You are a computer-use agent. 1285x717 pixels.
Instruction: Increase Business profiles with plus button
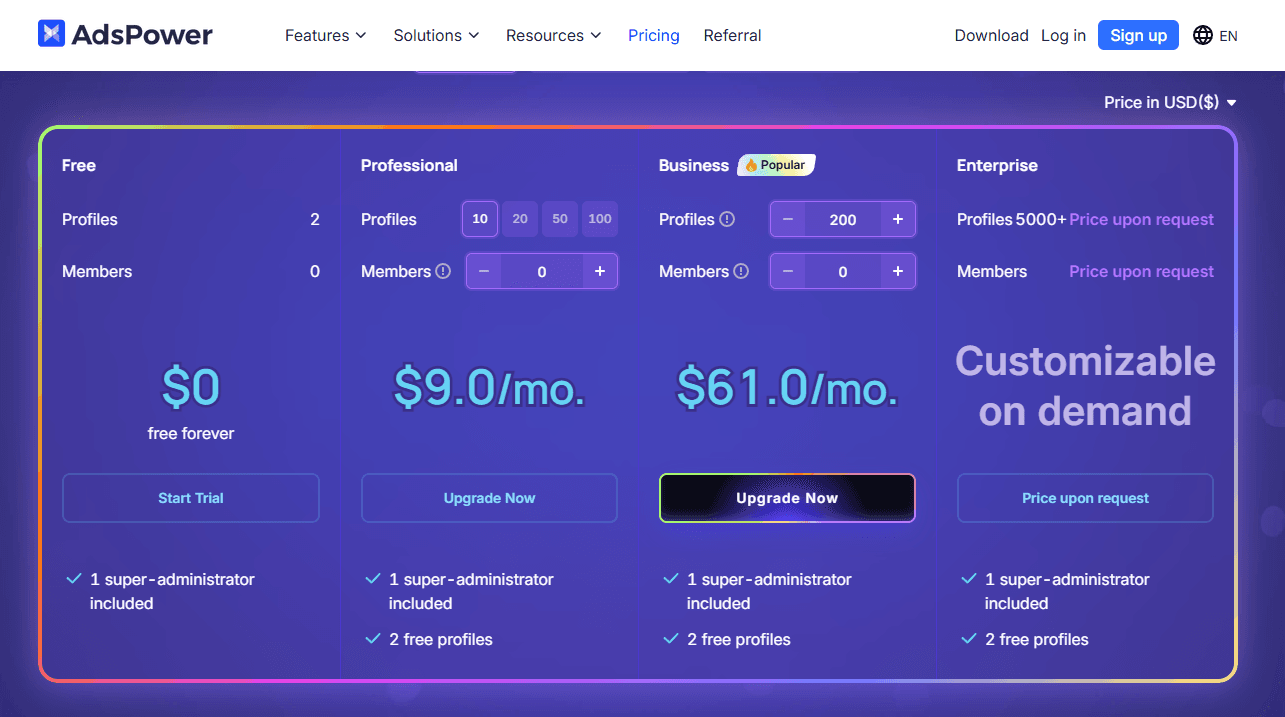[x=897, y=219]
